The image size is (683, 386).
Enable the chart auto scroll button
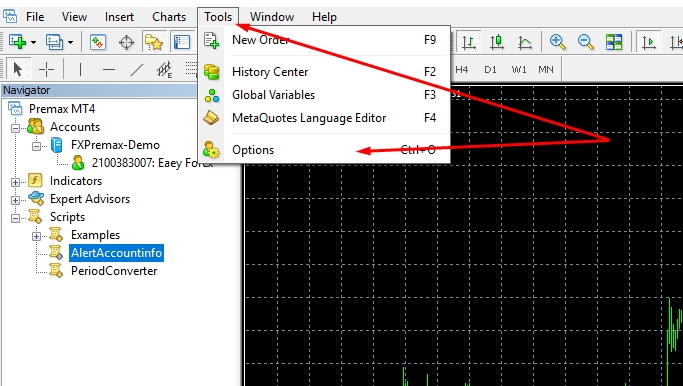tap(649, 42)
